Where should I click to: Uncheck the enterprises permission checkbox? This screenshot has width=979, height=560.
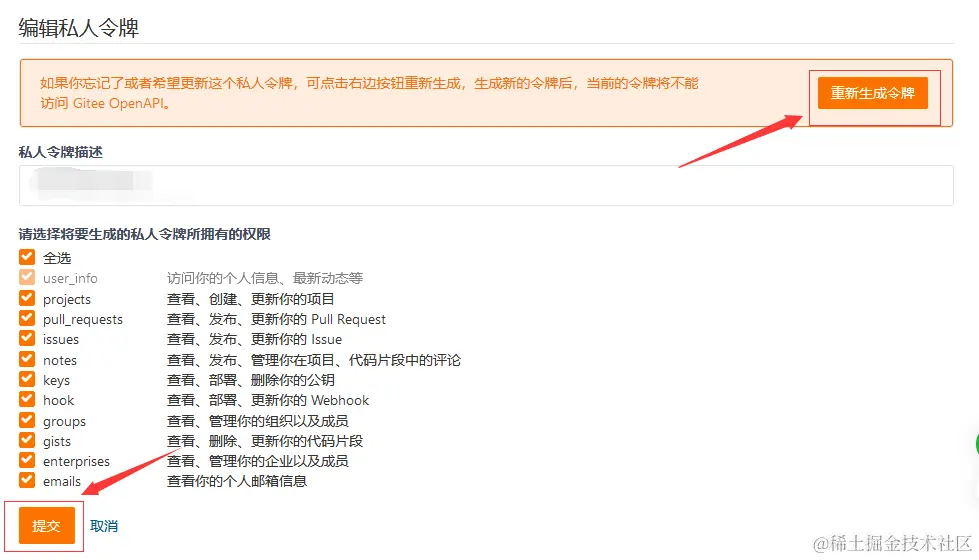(27, 460)
